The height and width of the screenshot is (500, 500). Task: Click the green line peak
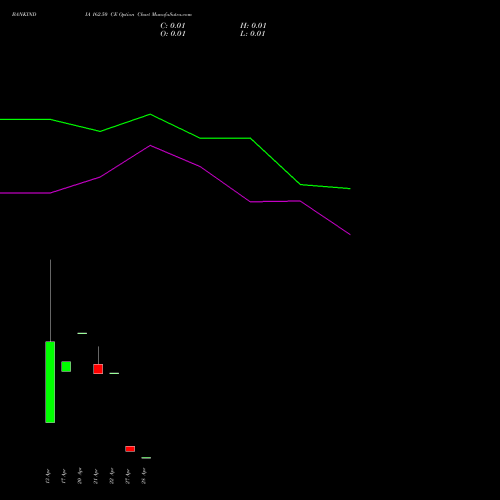point(150,114)
